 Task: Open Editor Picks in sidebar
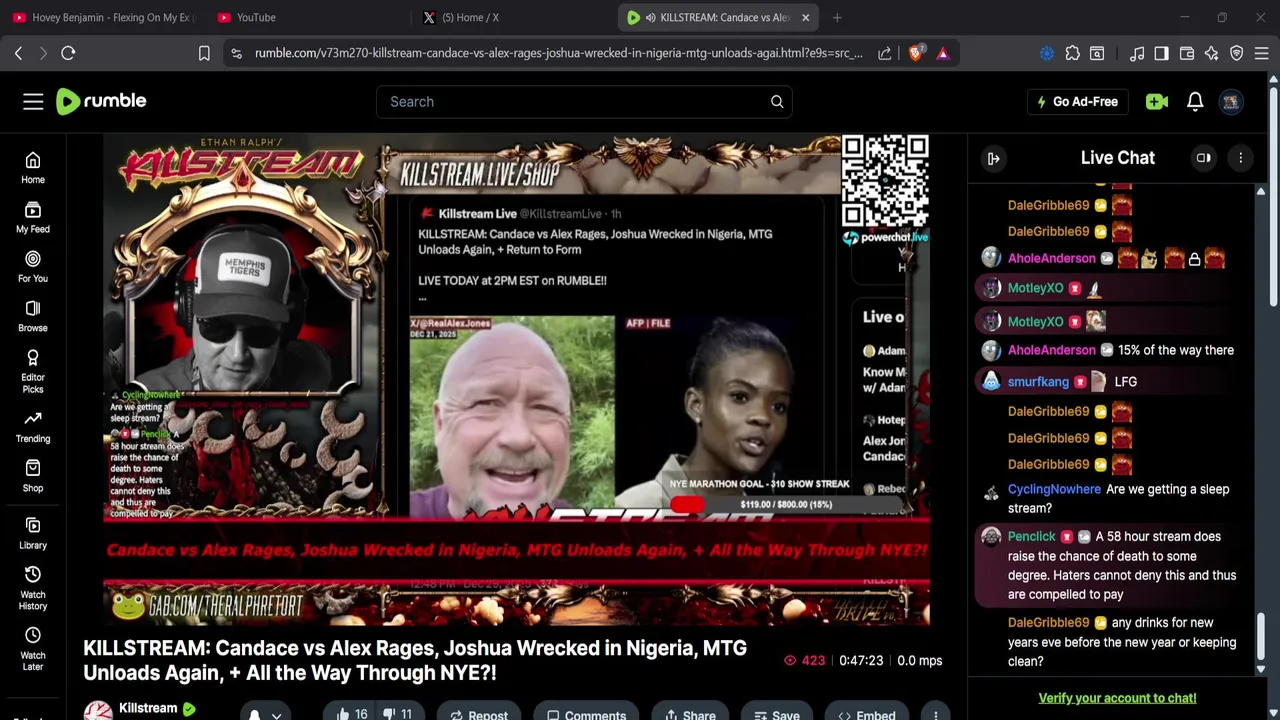point(33,371)
